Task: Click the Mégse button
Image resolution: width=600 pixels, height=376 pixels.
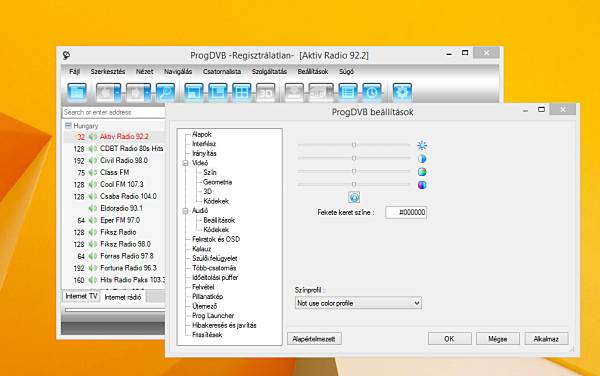Action: pyautogui.click(x=497, y=339)
